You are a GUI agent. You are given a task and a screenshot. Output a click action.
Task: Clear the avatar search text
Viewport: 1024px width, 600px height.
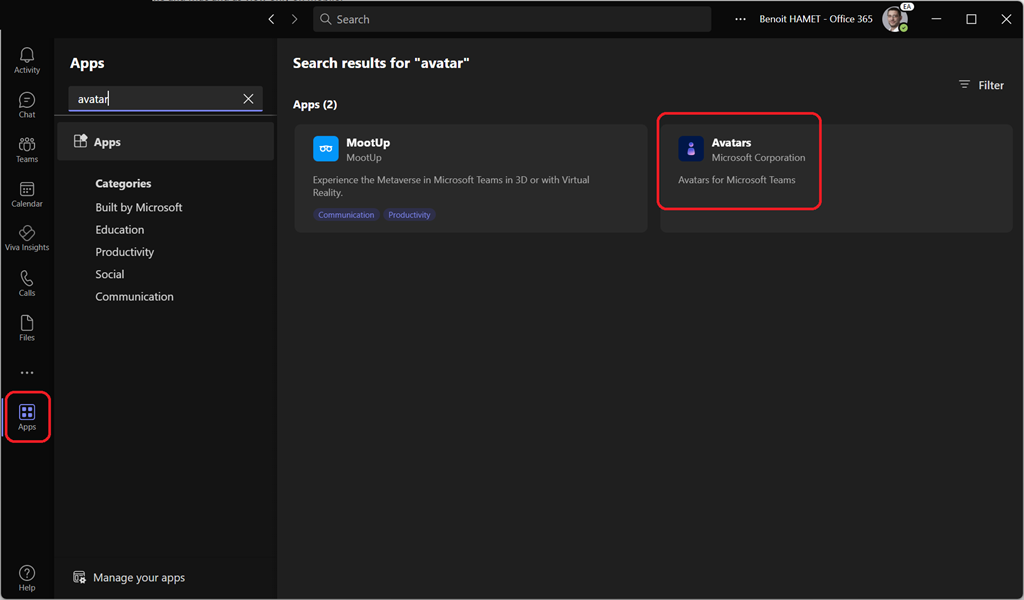248,99
